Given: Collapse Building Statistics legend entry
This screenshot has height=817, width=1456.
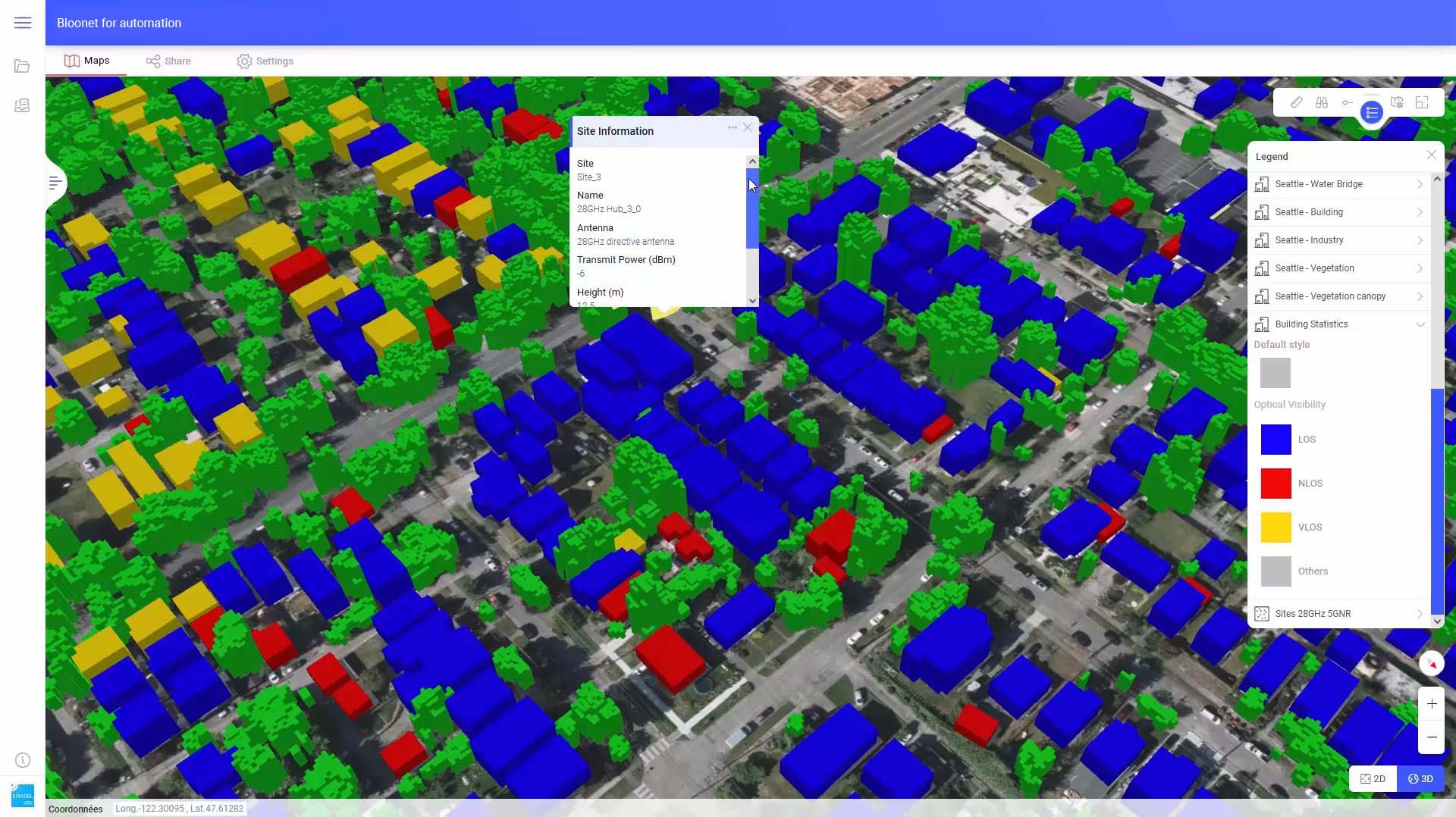Looking at the screenshot, I should (1420, 324).
